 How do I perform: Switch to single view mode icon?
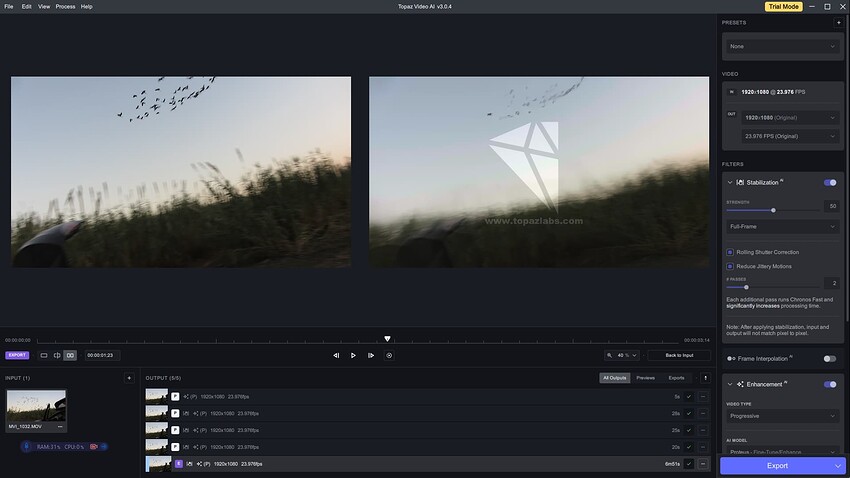(44, 355)
